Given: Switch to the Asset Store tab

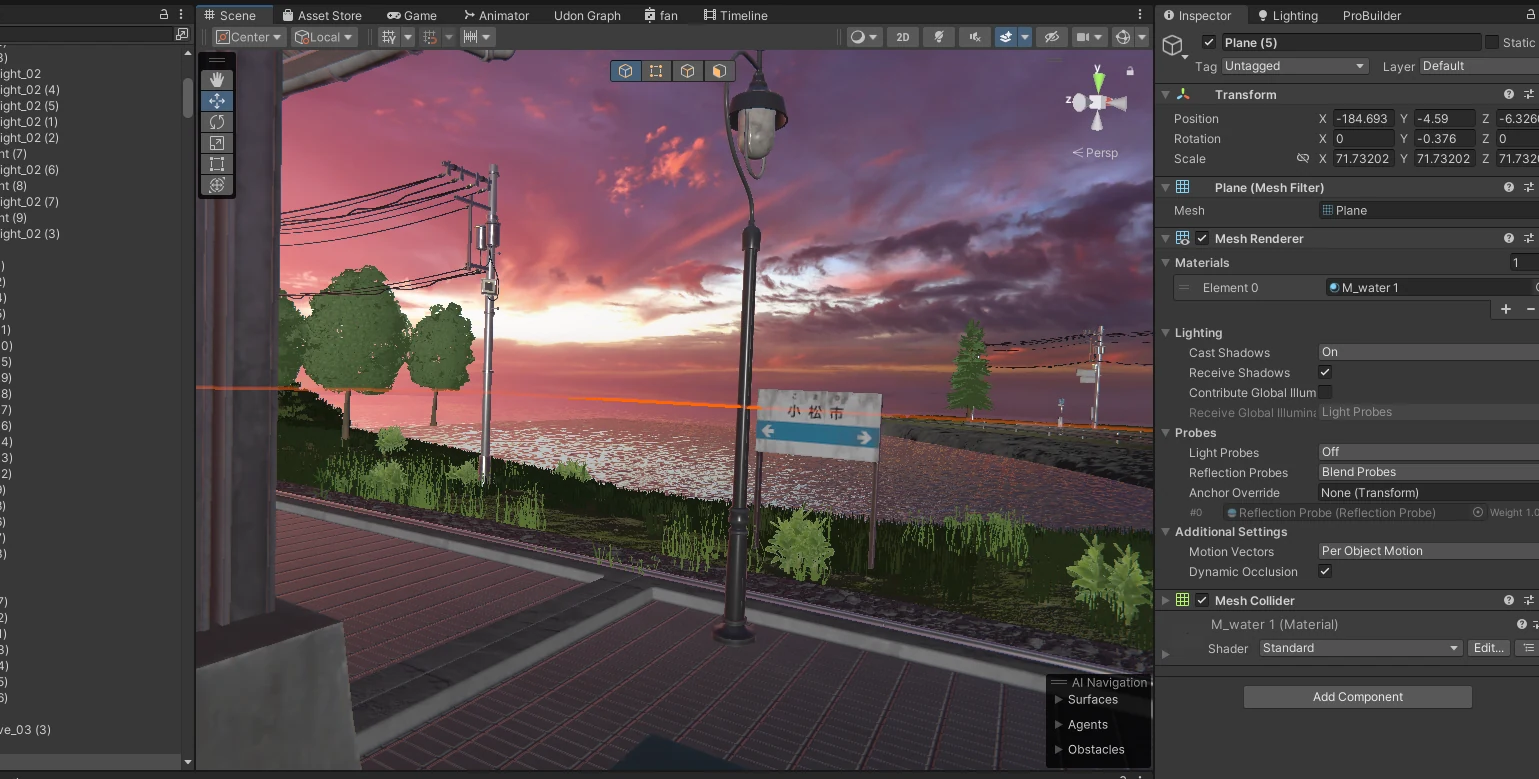Looking at the screenshot, I should (321, 15).
